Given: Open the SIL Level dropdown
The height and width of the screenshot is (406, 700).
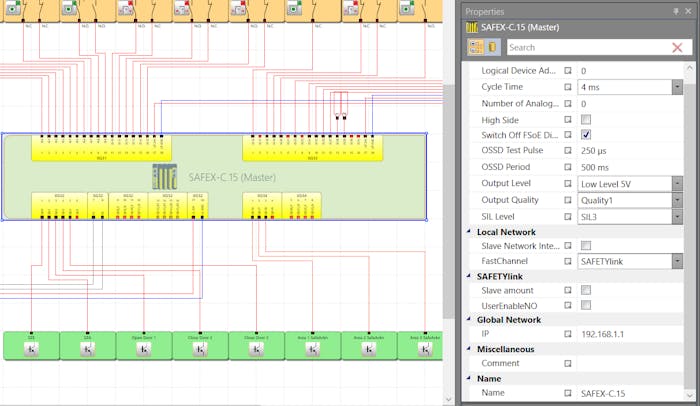Looking at the screenshot, I should (677, 217).
